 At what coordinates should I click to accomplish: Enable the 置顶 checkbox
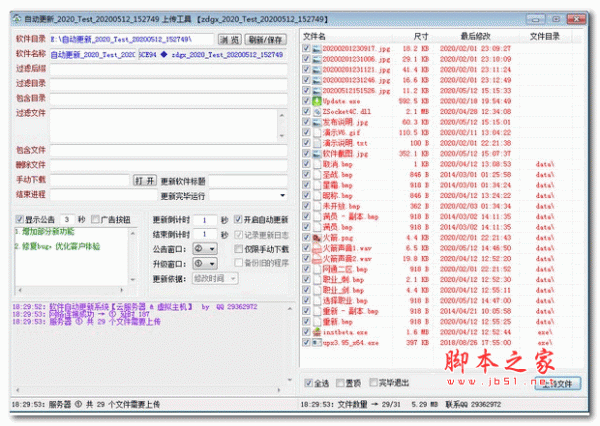click(x=340, y=383)
